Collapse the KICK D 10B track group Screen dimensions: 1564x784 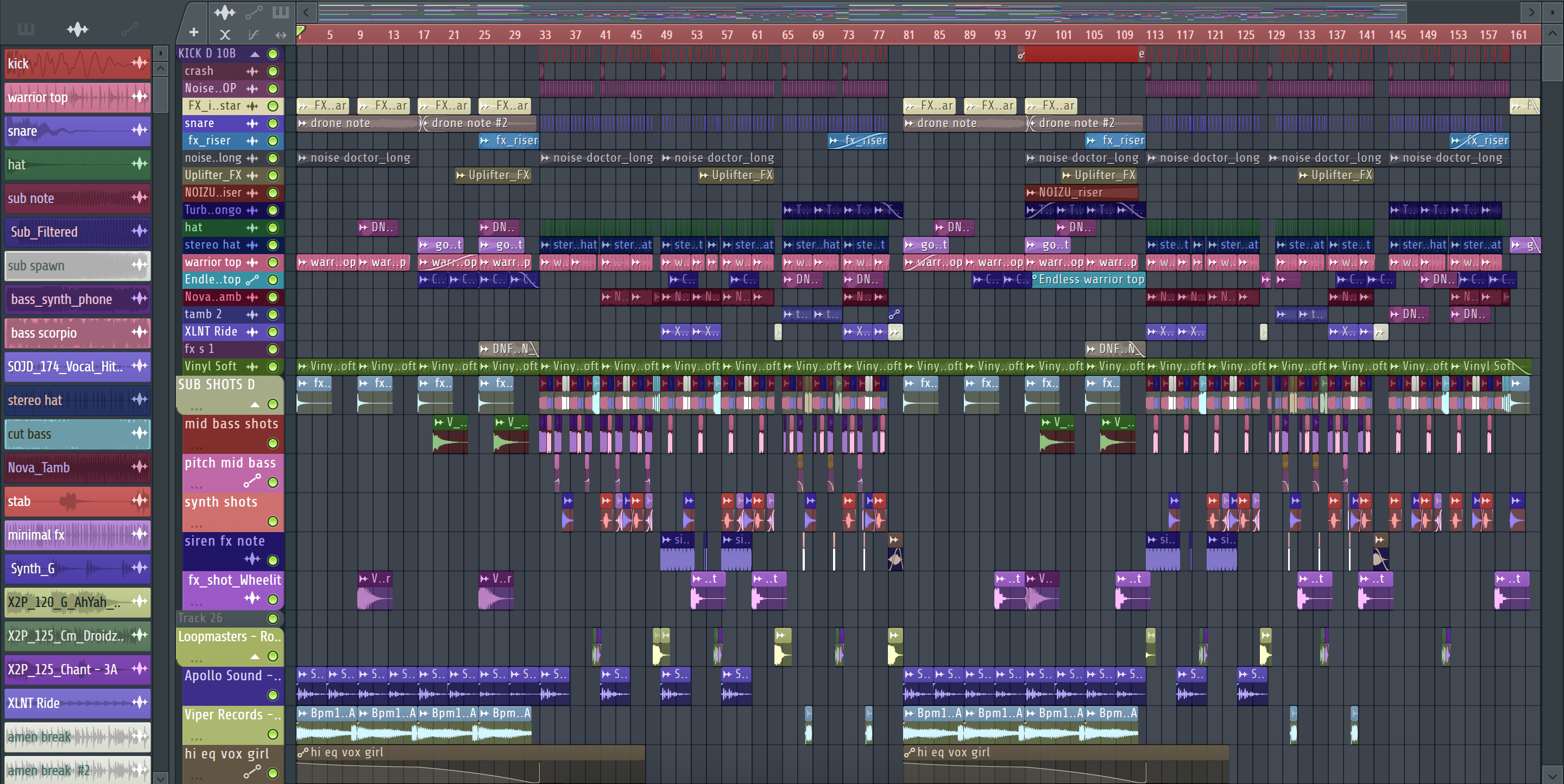tap(255, 54)
